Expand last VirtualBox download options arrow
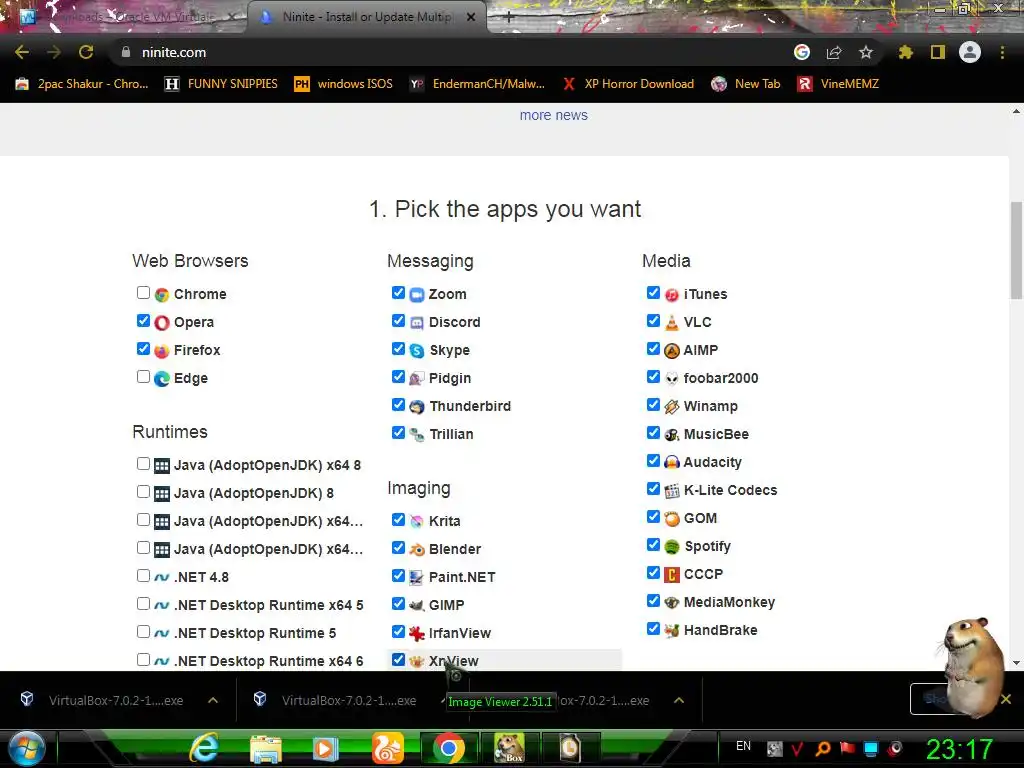This screenshot has width=1024, height=768. point(679,700)
